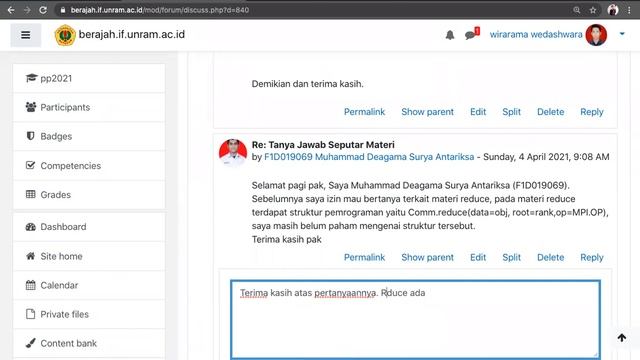
Task: Click Permalink under 'Demikian dan terima kasih' post
Action: (364, 112)
